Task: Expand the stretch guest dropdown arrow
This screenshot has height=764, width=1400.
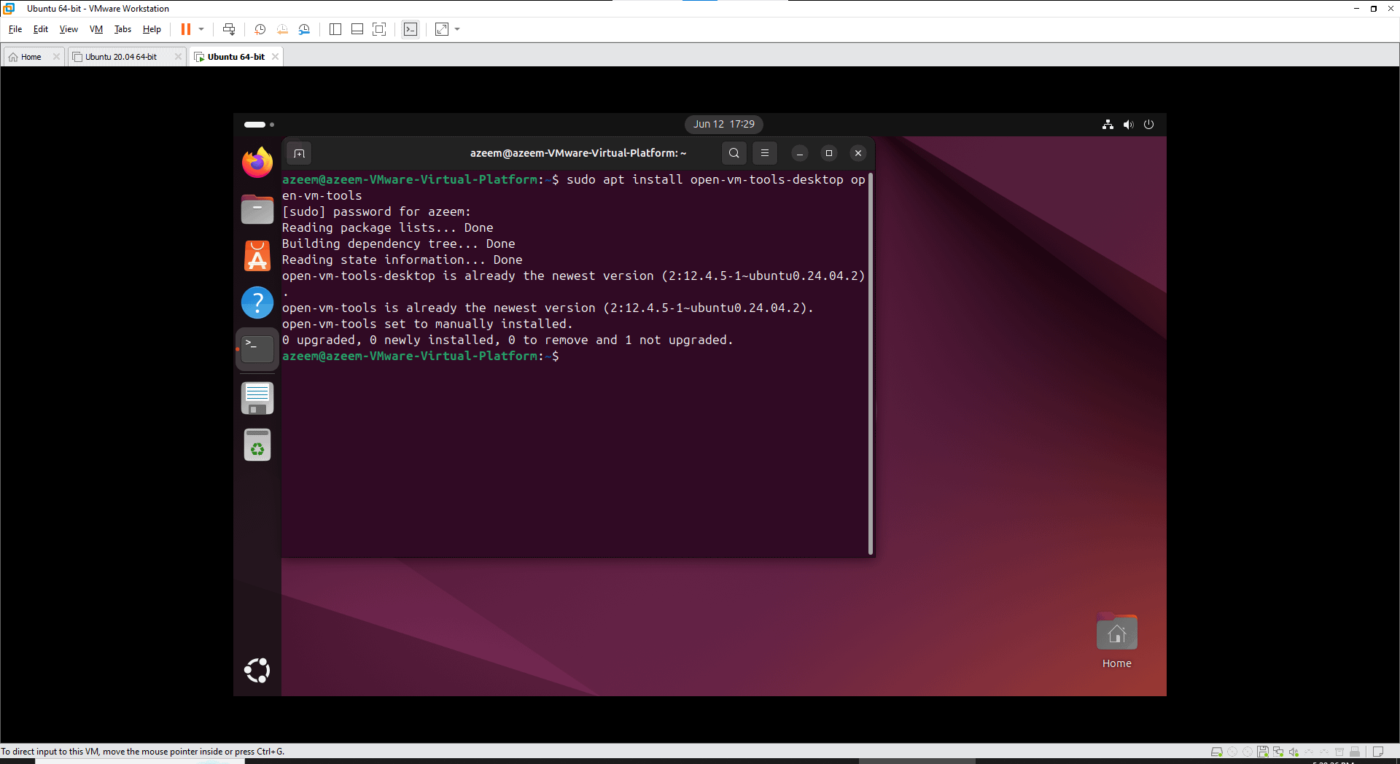Action: 457,29
